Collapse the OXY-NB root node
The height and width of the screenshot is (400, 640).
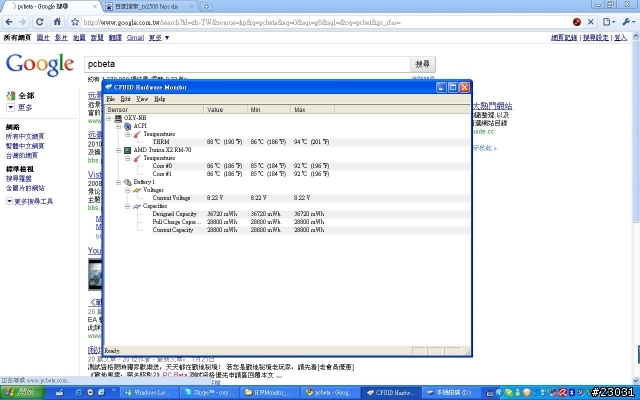109,118
